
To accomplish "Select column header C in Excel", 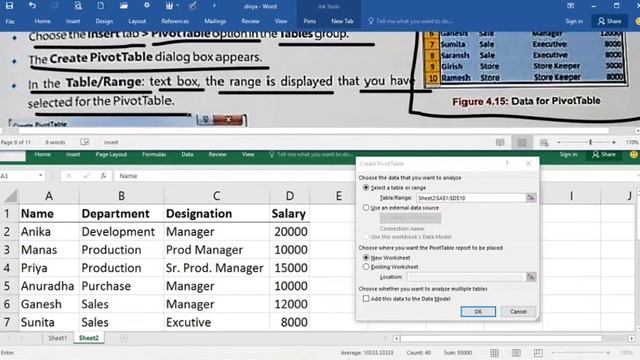I will tap(216, 196).
